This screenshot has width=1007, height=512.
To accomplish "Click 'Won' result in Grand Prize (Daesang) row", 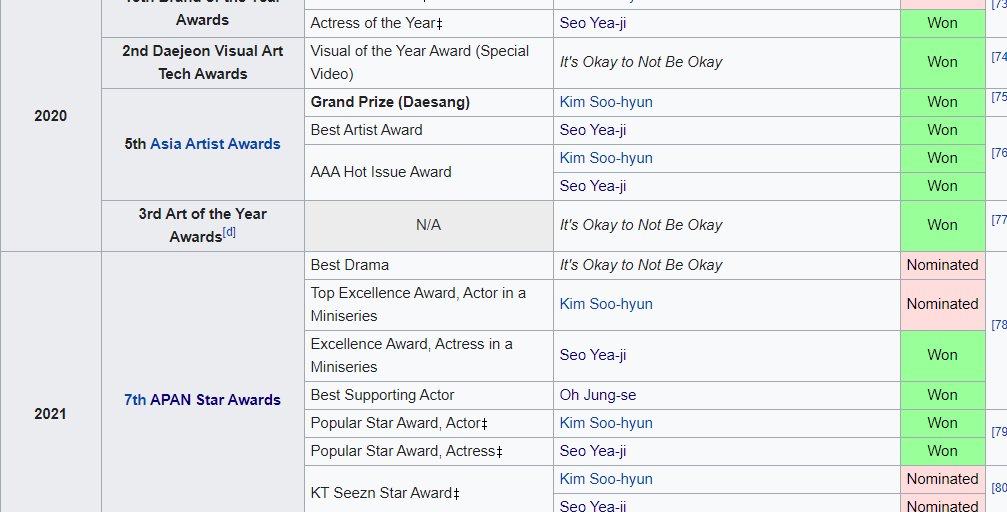I will click(x=942, y=102).
